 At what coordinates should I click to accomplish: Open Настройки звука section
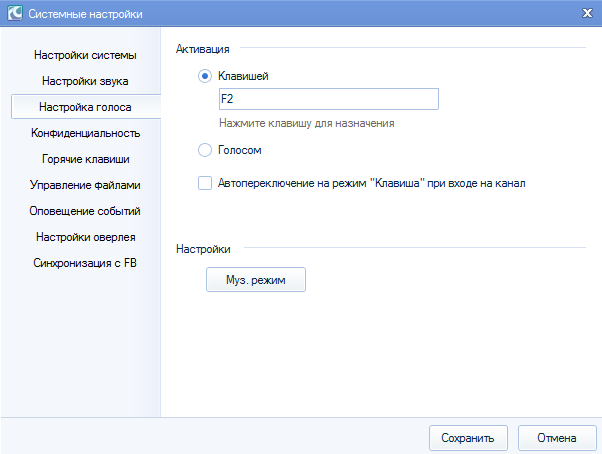pyautogui.click(x=85, y=81)
